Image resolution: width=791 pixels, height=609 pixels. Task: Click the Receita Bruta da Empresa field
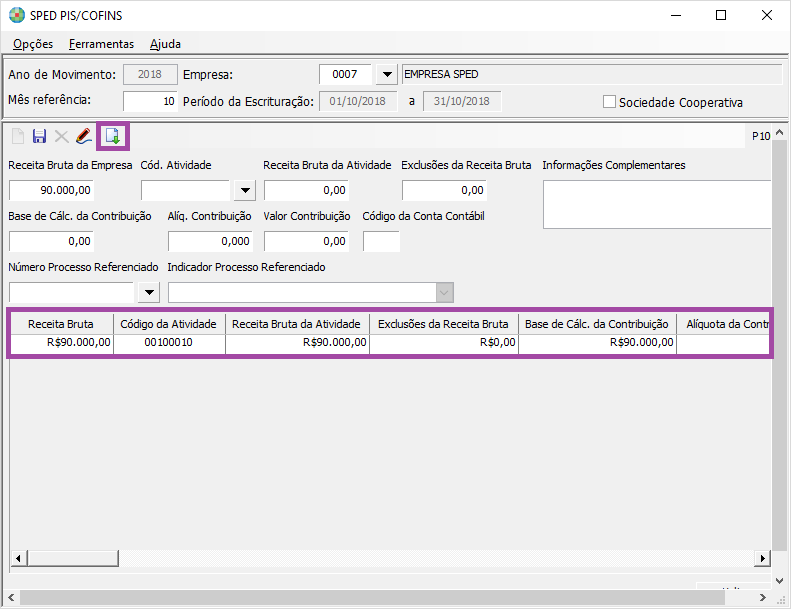51,190
